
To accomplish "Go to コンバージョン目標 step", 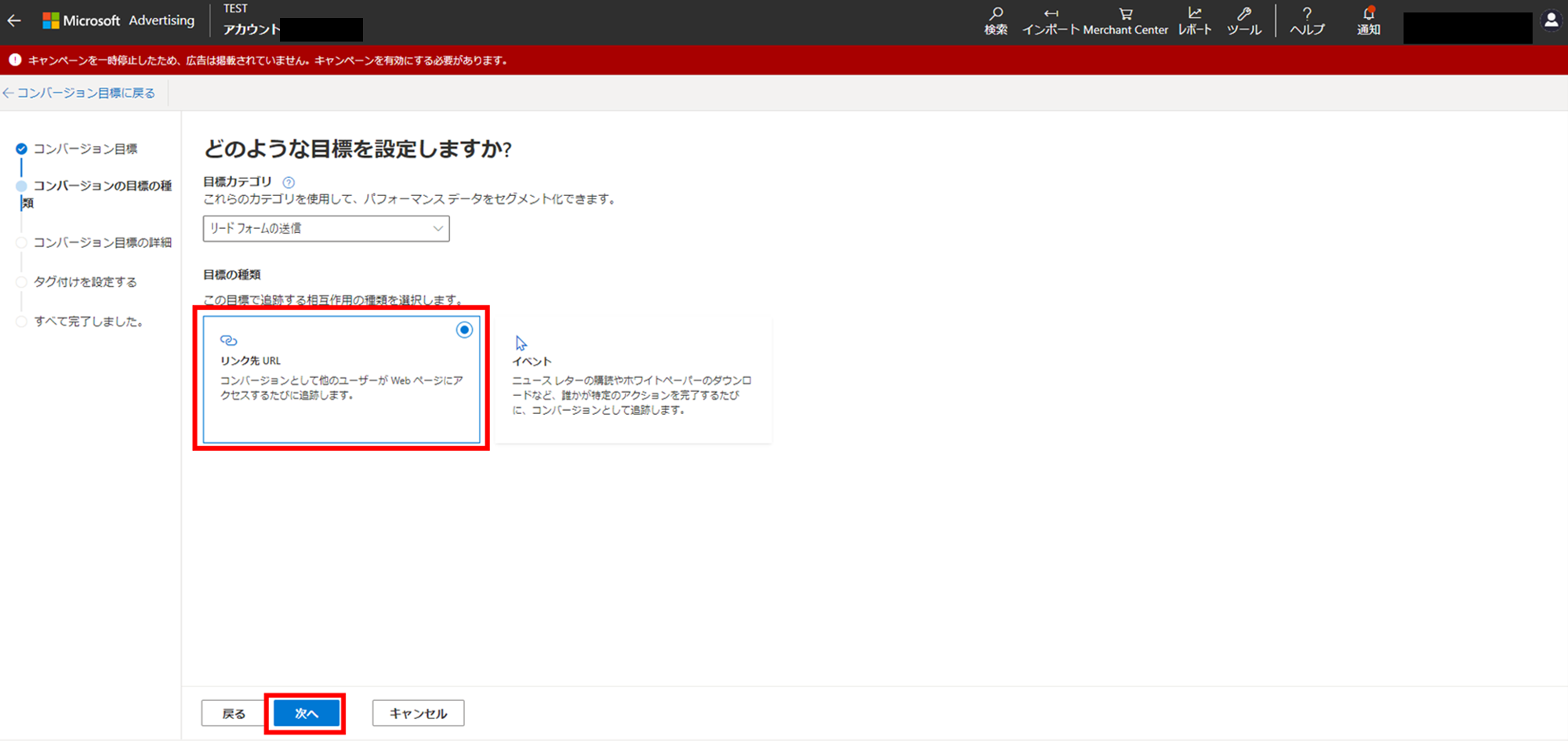I will [85, 149].
